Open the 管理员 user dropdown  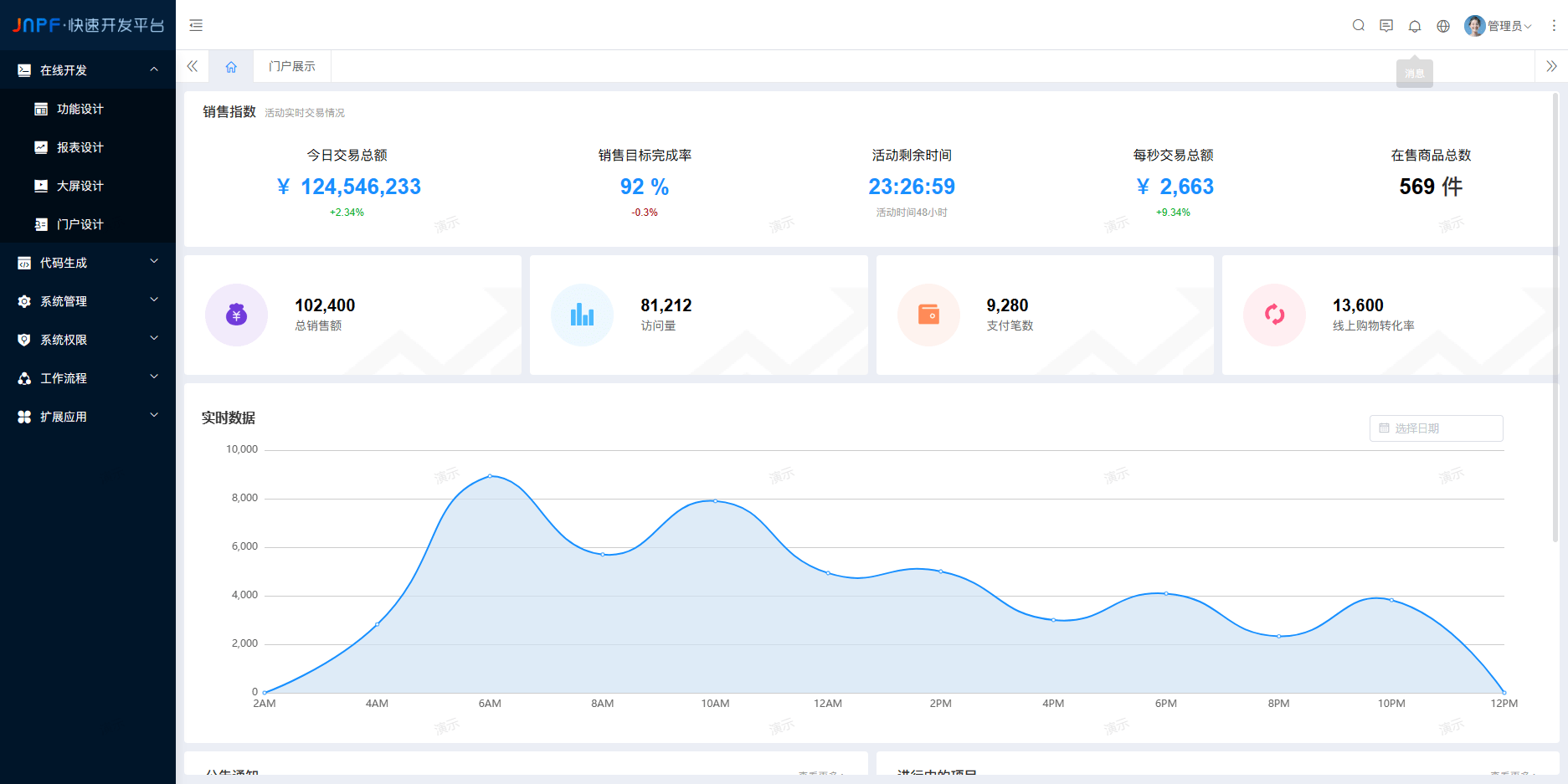(x=1499, y=26)
